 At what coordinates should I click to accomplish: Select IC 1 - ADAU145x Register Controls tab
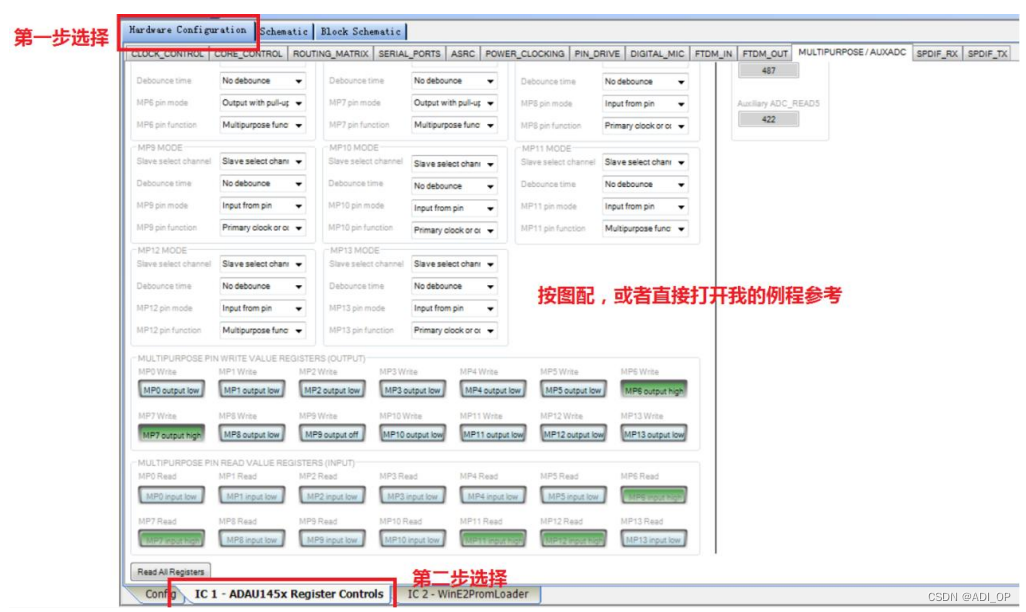(x=289, y=594)
